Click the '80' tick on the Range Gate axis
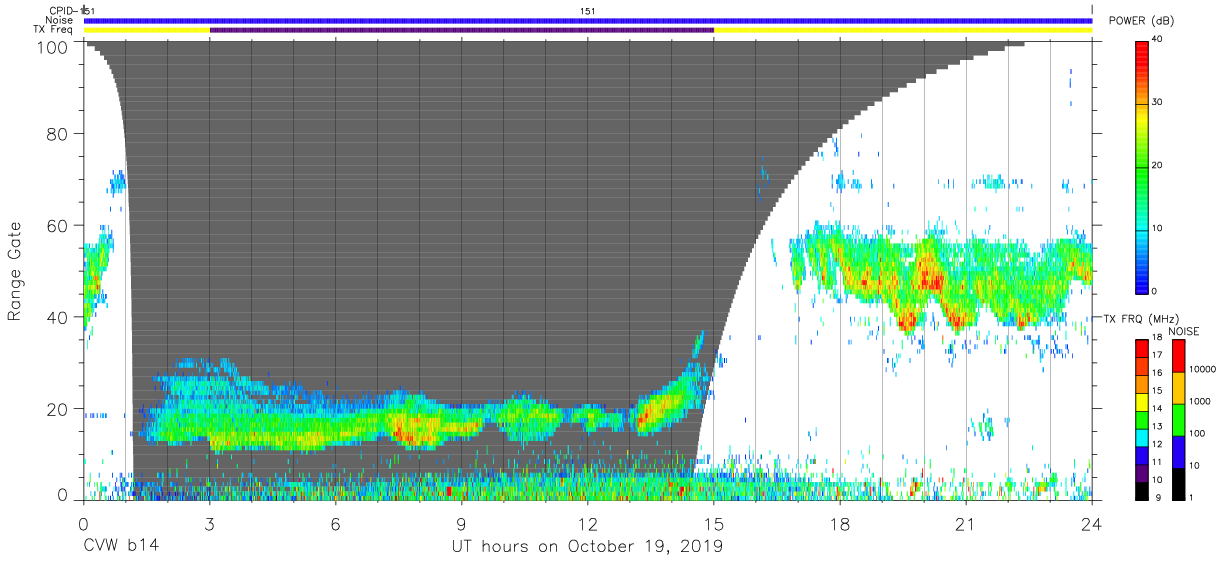This screenshot has width=1228, height=567. point(59,133)
